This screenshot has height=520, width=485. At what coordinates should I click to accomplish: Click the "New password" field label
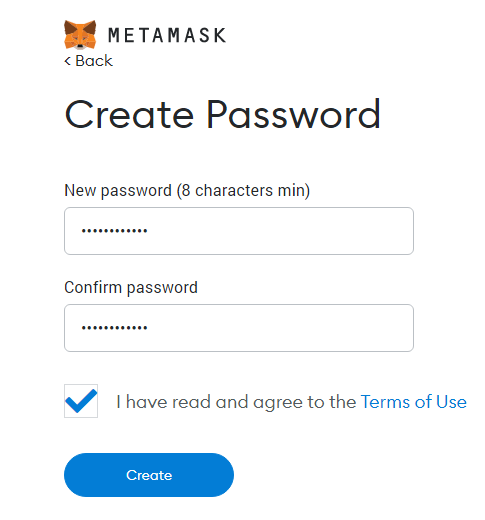[x=118, y=191]
